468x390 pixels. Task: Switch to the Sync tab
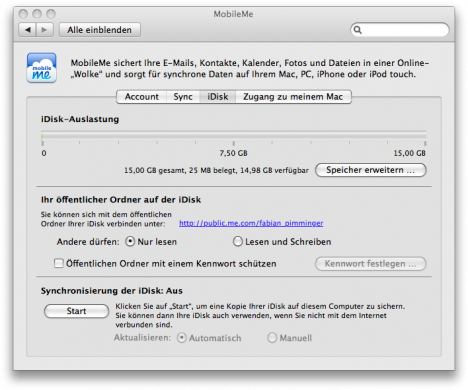(183, 97)
